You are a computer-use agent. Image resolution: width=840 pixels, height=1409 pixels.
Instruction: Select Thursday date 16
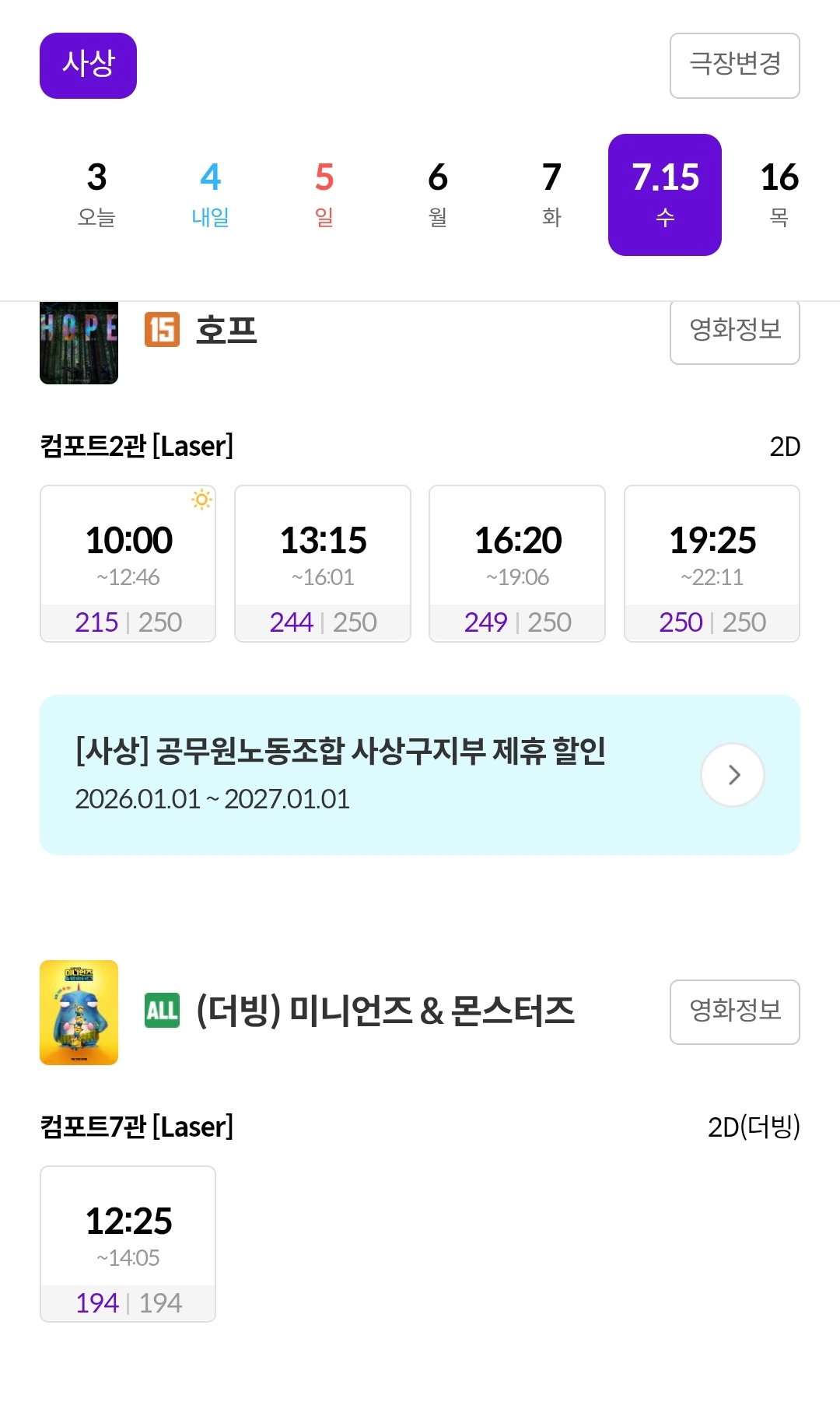pyautogui.click(x=779, y=195)
